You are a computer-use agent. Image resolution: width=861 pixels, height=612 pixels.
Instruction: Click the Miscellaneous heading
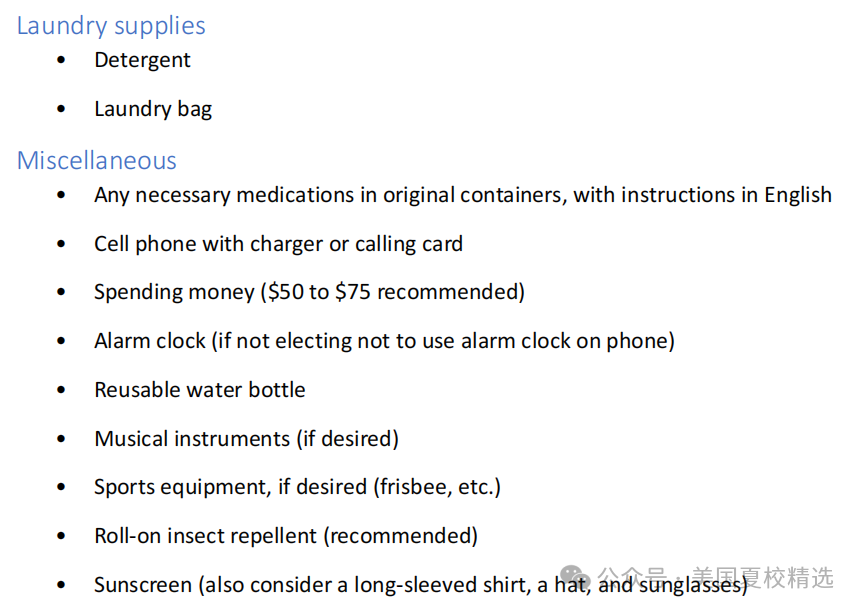[97, 161]
